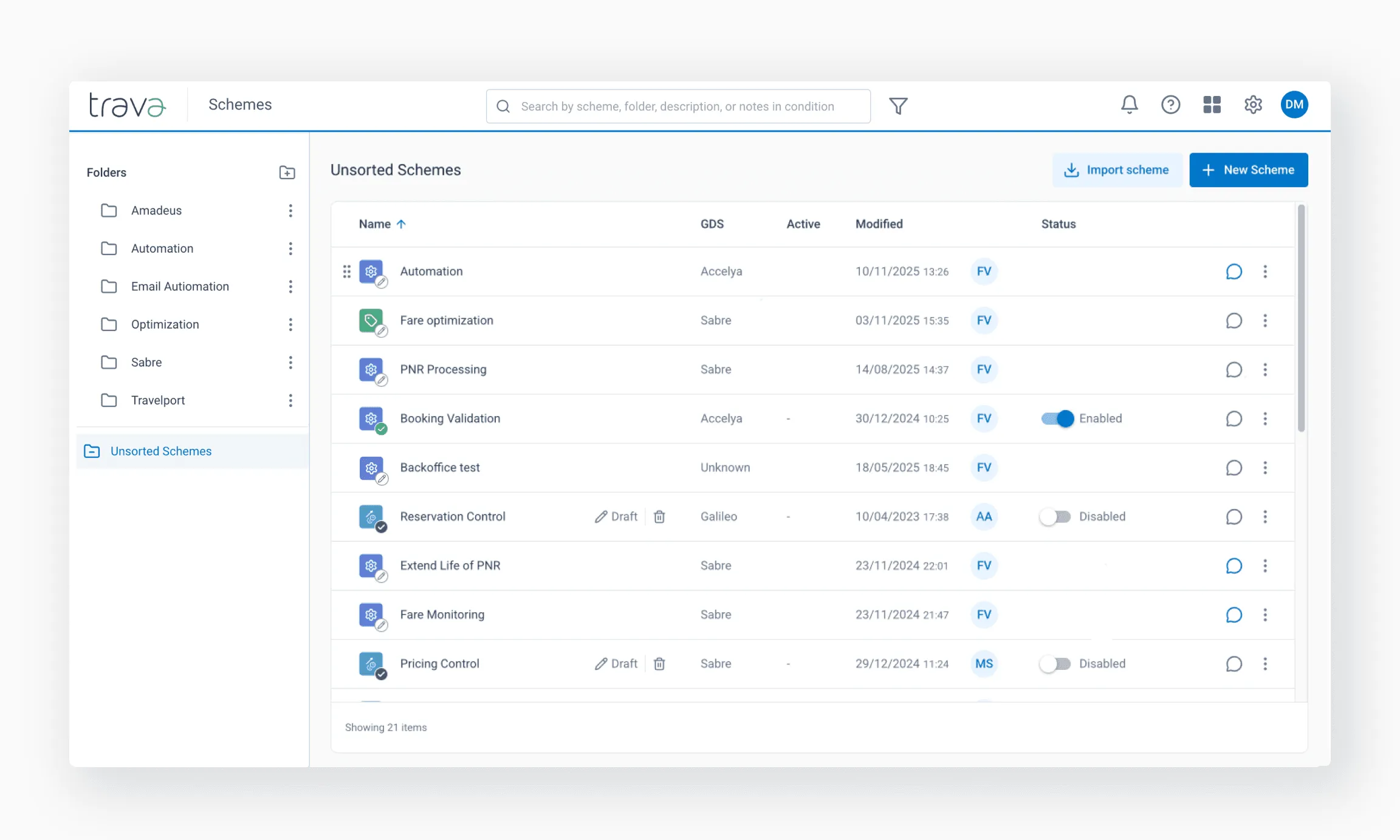Click the New Scheme button
The image size is (1400, 840).
pyautogui.click(x=1248, y=170)
